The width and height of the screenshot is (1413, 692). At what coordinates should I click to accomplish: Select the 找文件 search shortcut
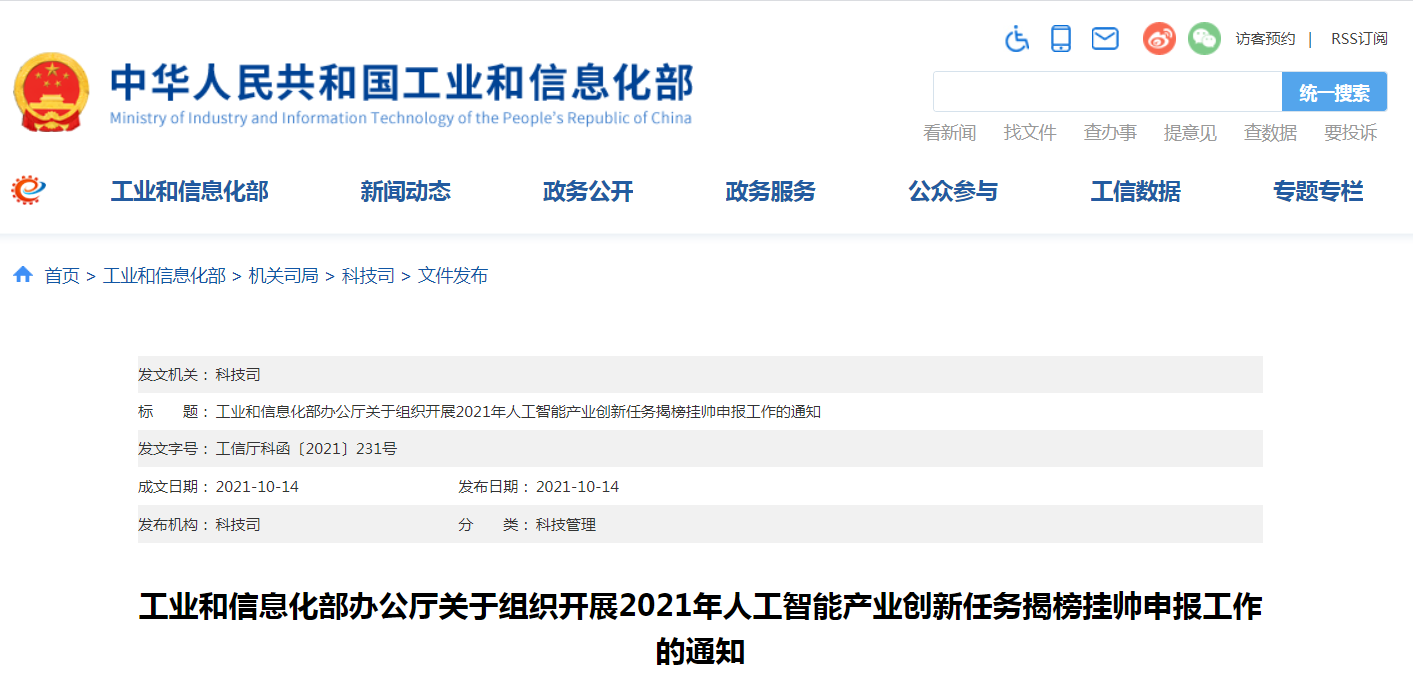tap(1030, 132)
